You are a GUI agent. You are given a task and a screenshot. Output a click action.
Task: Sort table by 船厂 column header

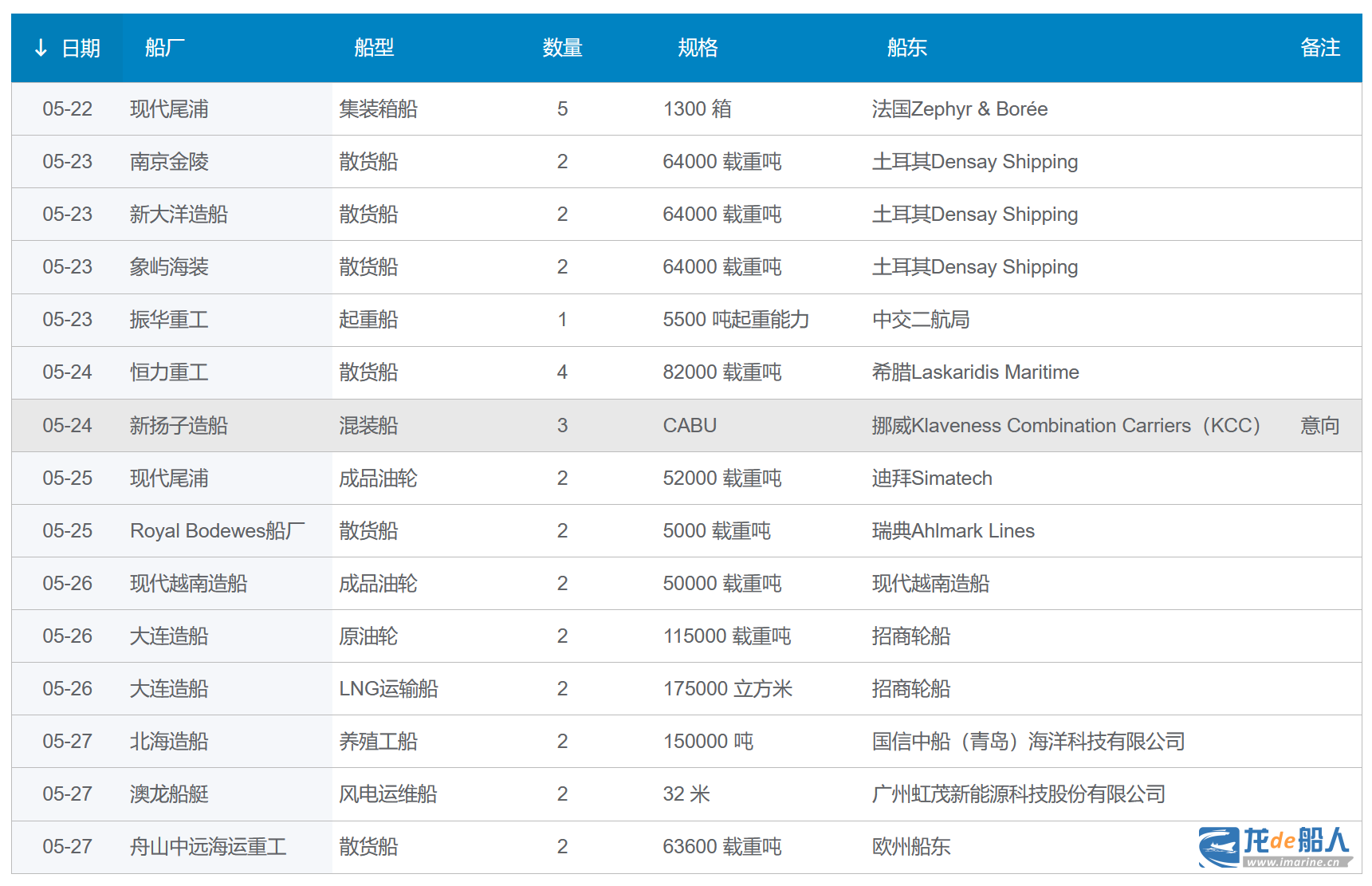pos(165,49)
